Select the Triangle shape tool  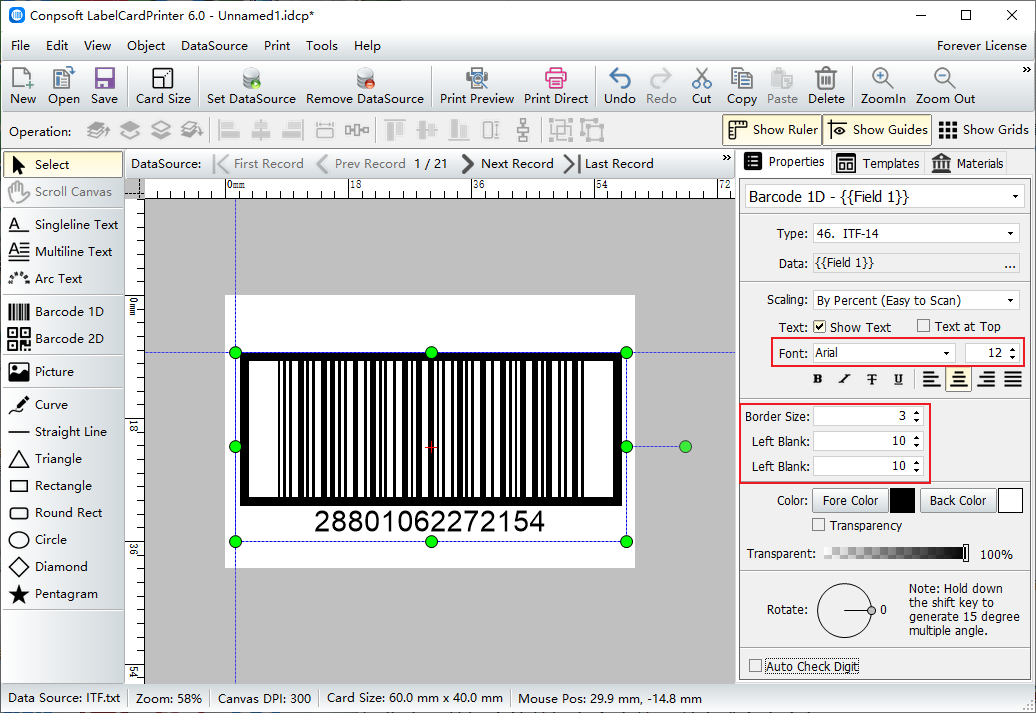coord(63,459)
